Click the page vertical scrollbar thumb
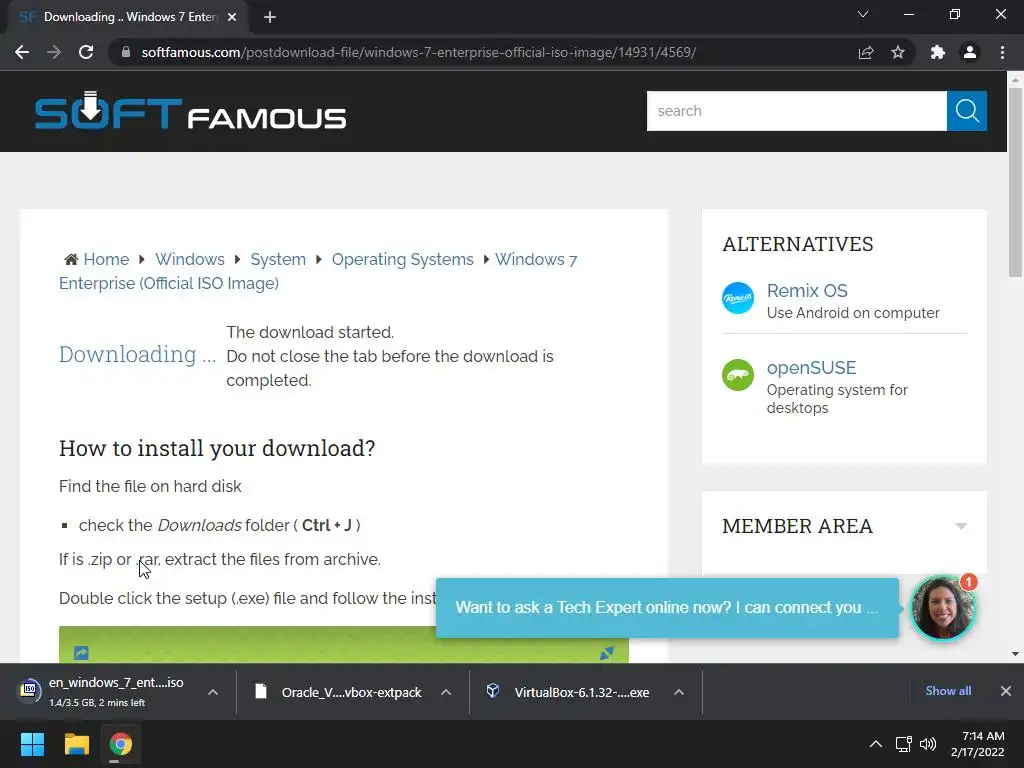Viewport: 1024px width, 768px height. (1015, 182)
